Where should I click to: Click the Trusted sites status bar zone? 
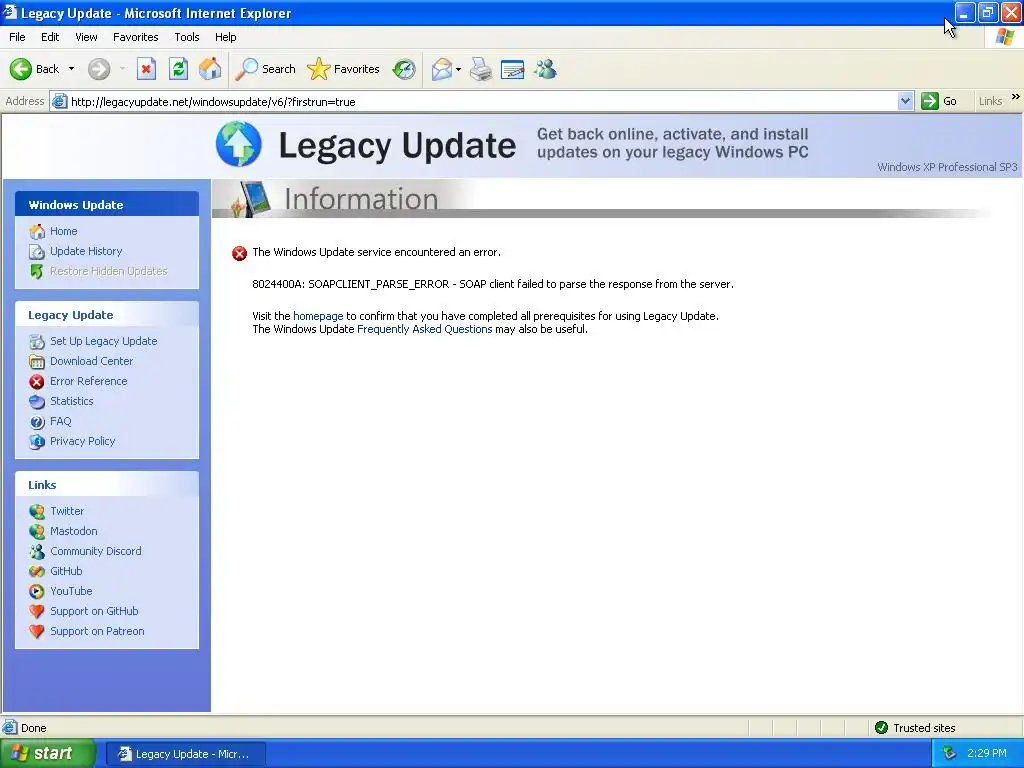(915, 728)
